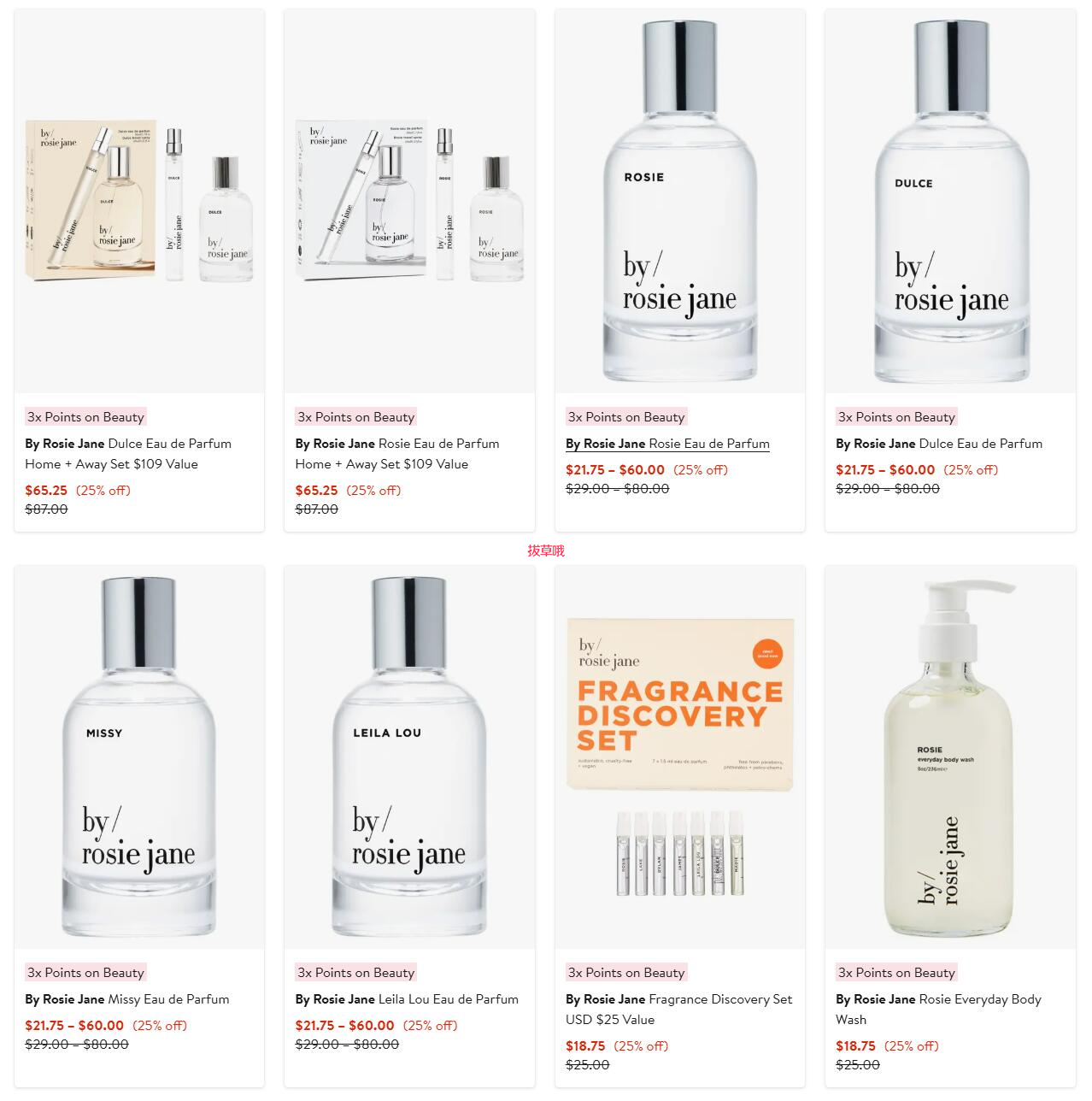Open the Dulce Eau de Parfum Home + Away Set title

(x=128, y=454)
